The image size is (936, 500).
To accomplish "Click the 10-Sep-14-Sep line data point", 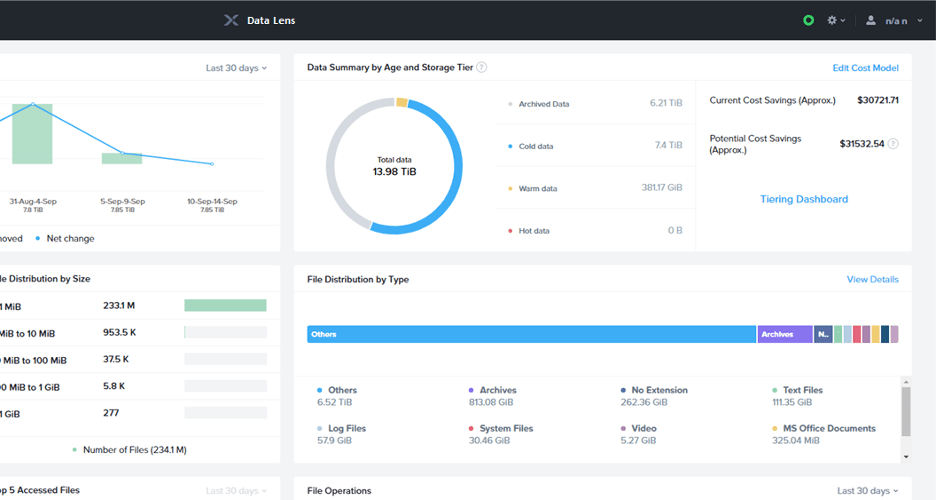I will click(213, 163).
